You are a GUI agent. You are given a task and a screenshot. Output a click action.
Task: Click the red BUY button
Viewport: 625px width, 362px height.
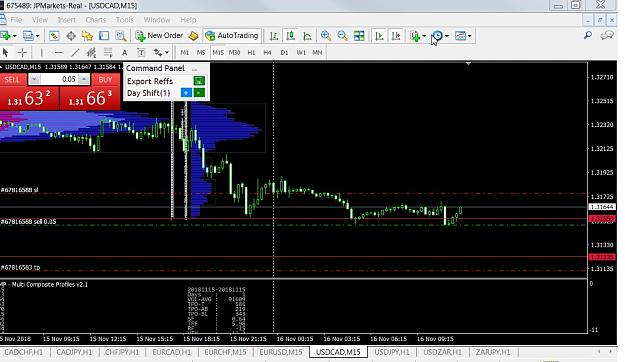click(105, 79)
